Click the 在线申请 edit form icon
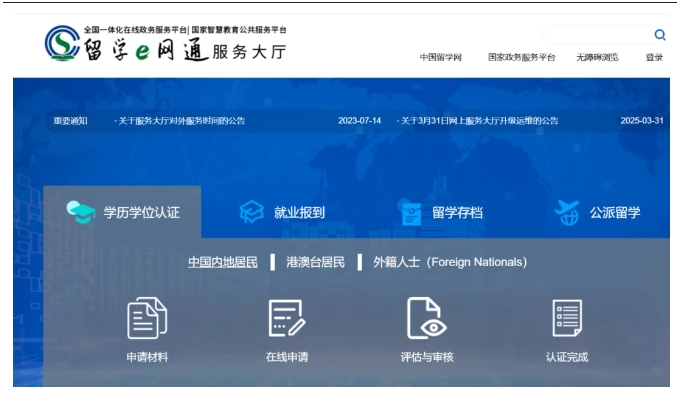 click(x=287, y=318)
